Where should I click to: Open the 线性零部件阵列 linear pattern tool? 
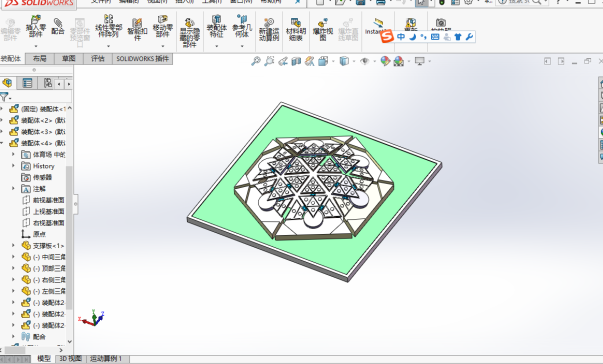click(108, 26)
